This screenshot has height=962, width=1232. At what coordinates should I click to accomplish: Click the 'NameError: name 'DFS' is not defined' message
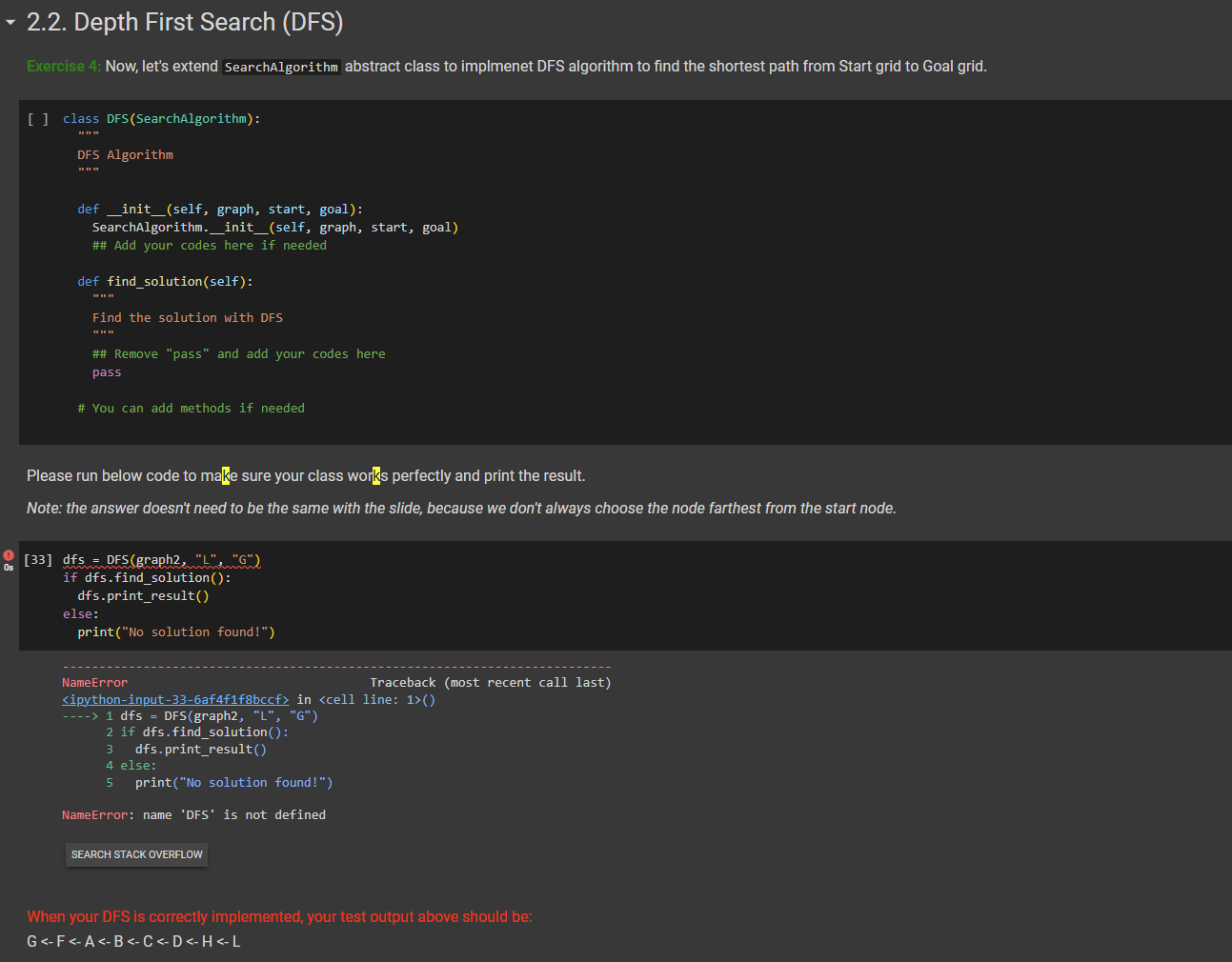point(193,815)
